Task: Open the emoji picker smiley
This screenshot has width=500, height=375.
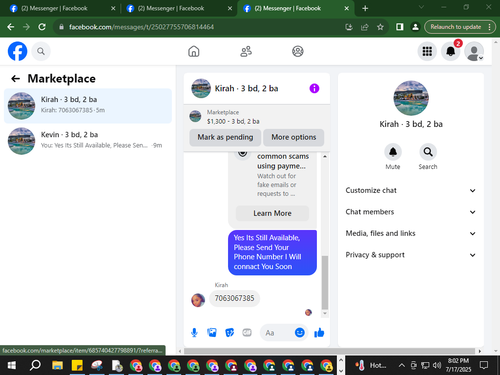Action: (x=300, y=332)
